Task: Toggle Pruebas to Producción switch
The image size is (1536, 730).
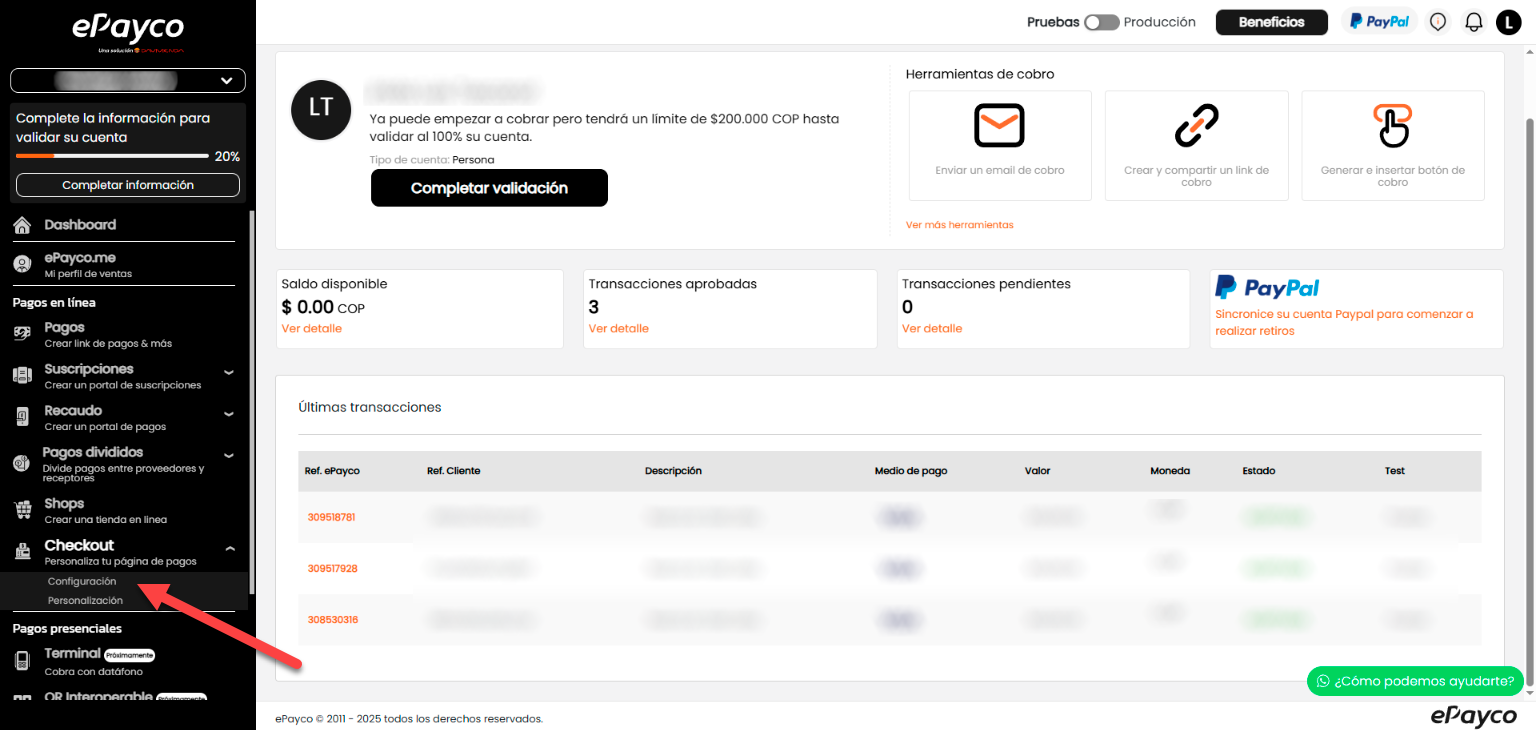Action: (x=1101, y=22)
